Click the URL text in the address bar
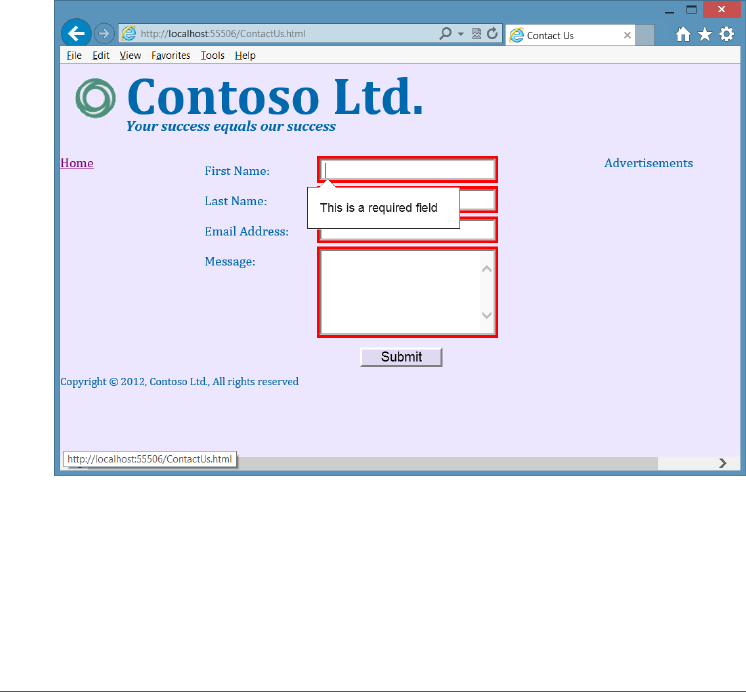This screenshot has height=692, width=746. click(223, 34)
